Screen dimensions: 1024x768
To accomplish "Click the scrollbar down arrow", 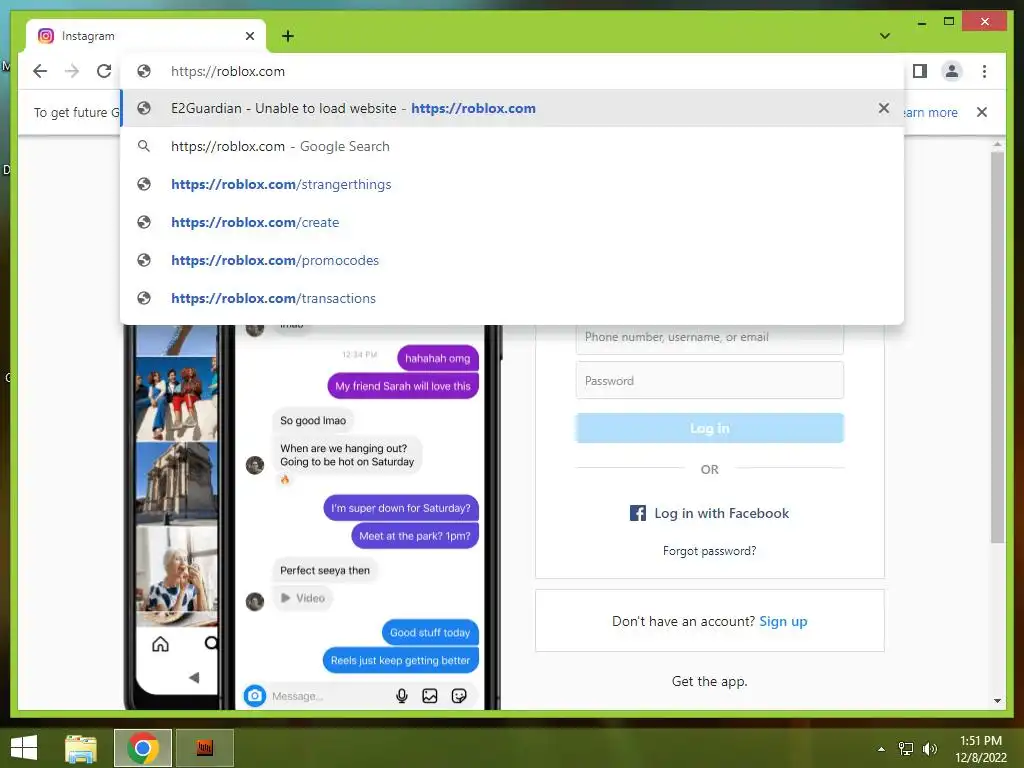I will [x=997, y=701].
